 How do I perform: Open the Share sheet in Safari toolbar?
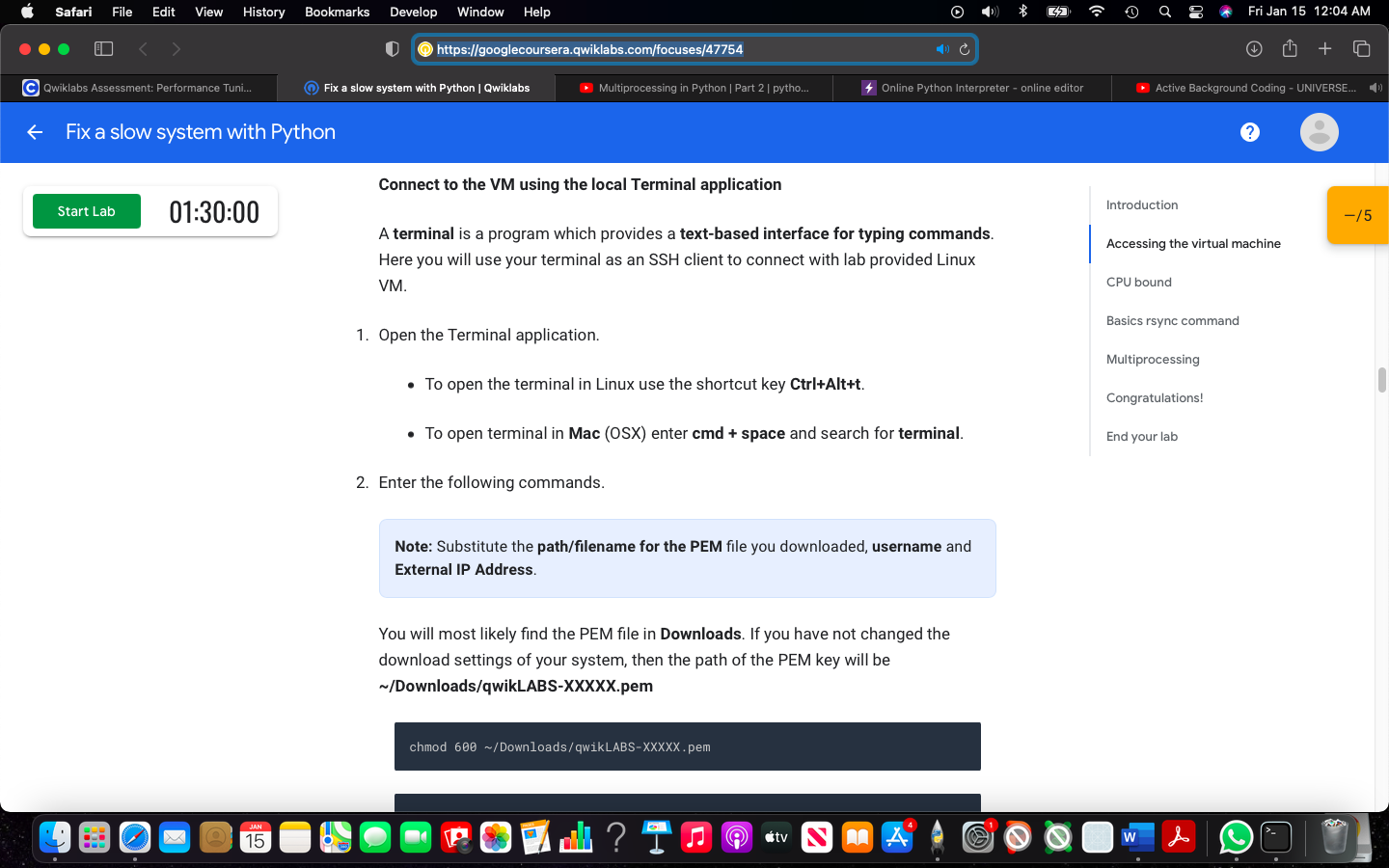point(1290,48)
